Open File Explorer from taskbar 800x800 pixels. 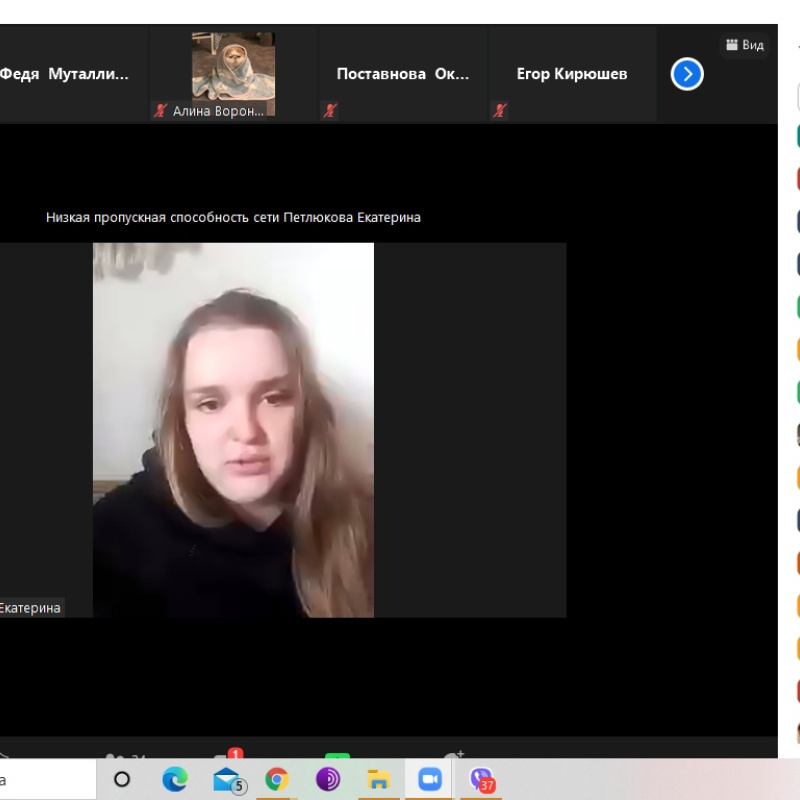click(x=378, y=779)
